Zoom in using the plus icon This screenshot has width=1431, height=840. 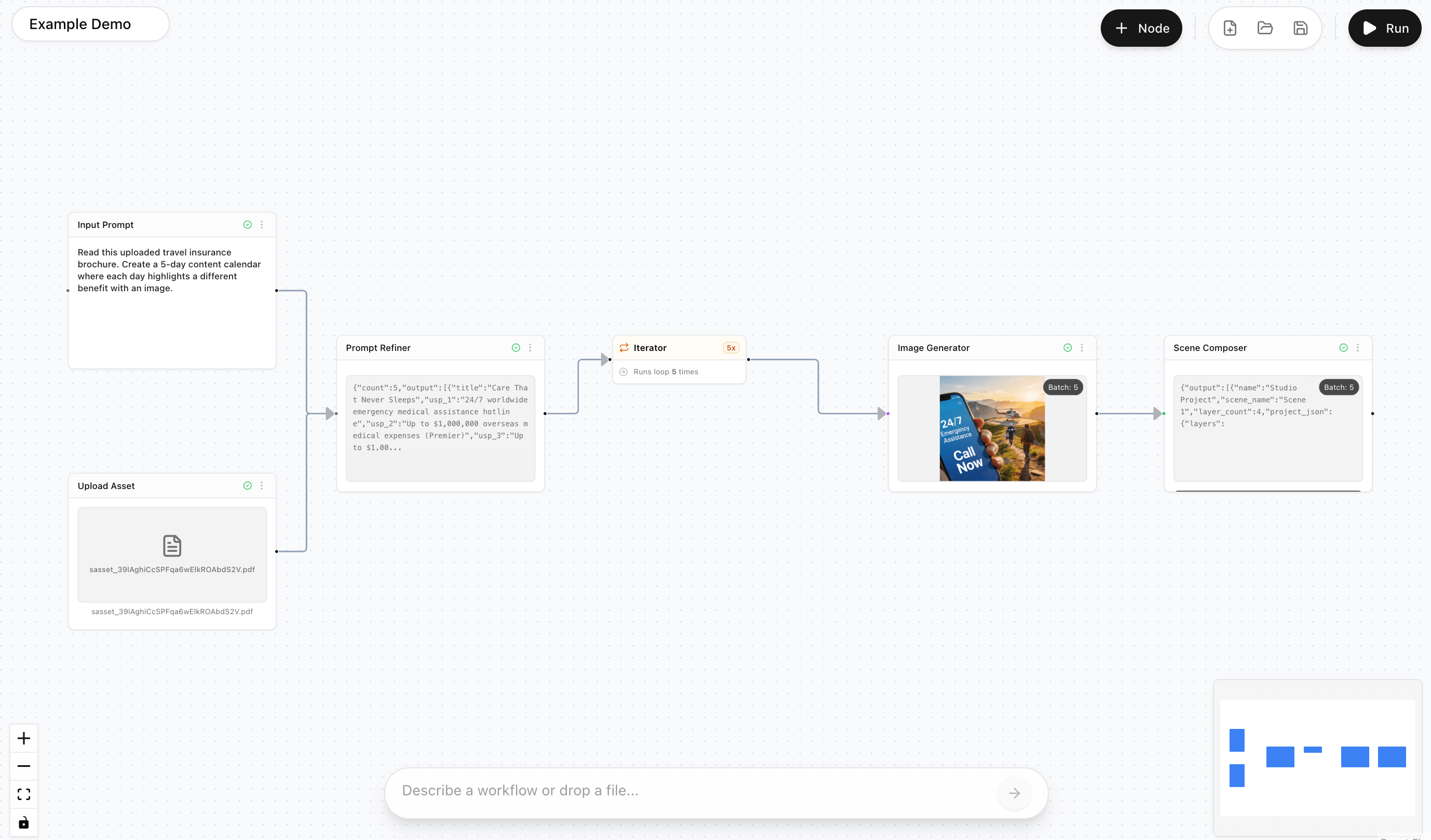click(x=23, y=738)
